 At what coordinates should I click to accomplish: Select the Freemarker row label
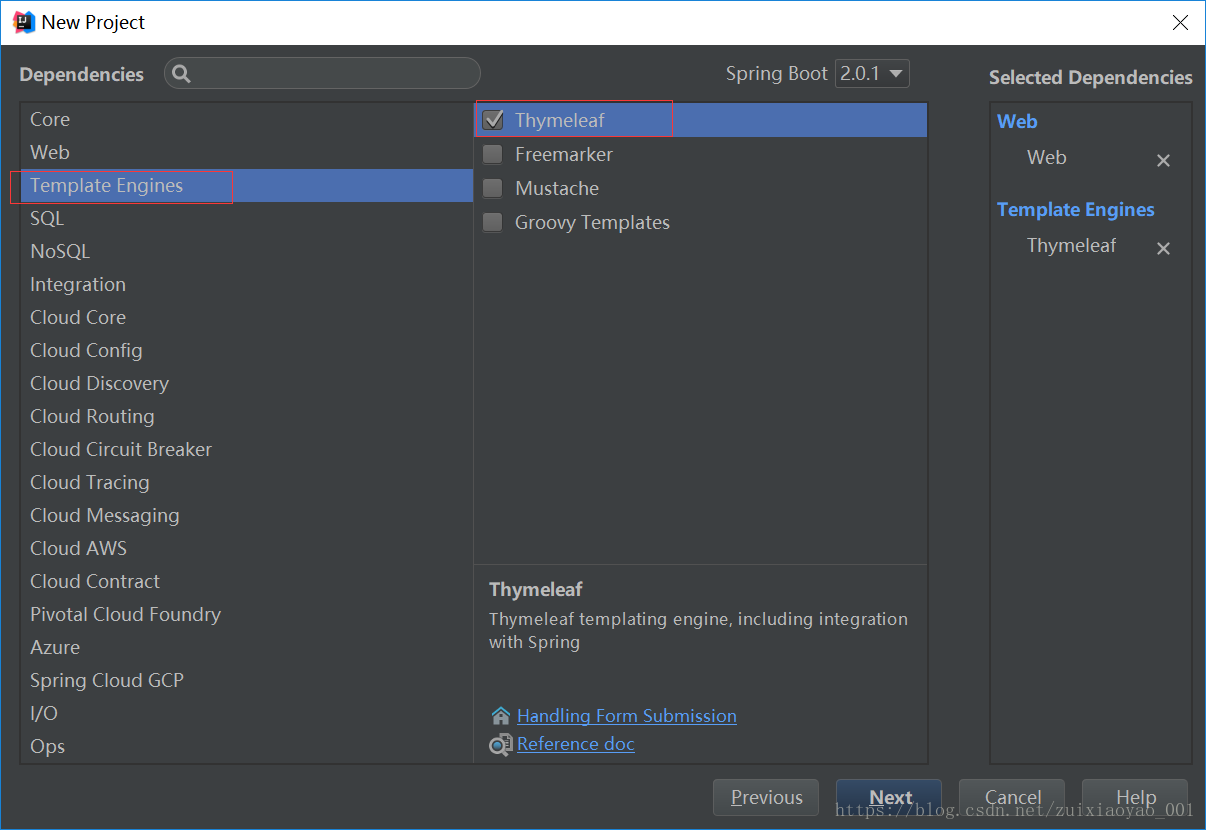pyautogui.click(x=564, y=155)
